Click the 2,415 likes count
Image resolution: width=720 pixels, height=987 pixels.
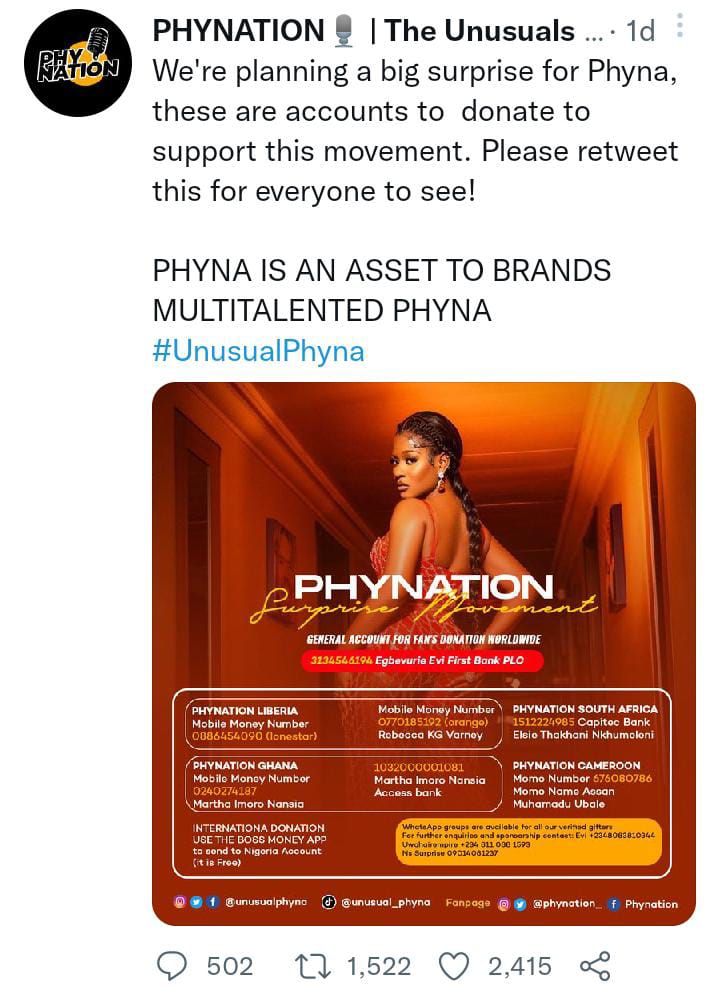(519, 965)
